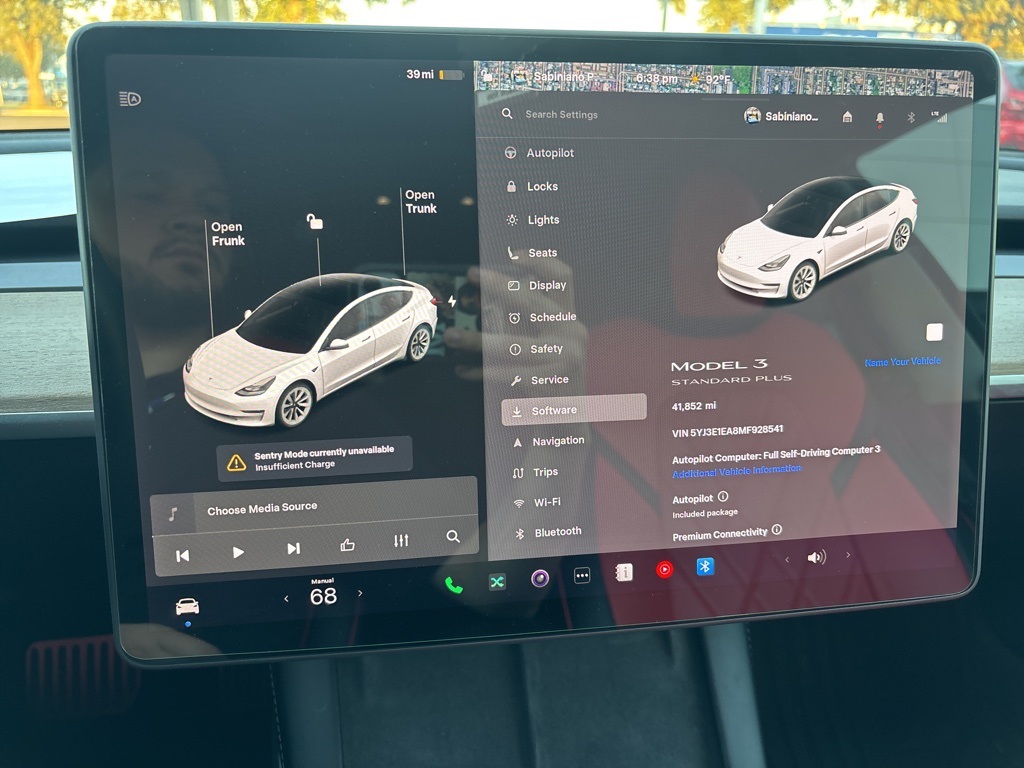Open the Sabiniano driver profile dropdown

(781, 116)
